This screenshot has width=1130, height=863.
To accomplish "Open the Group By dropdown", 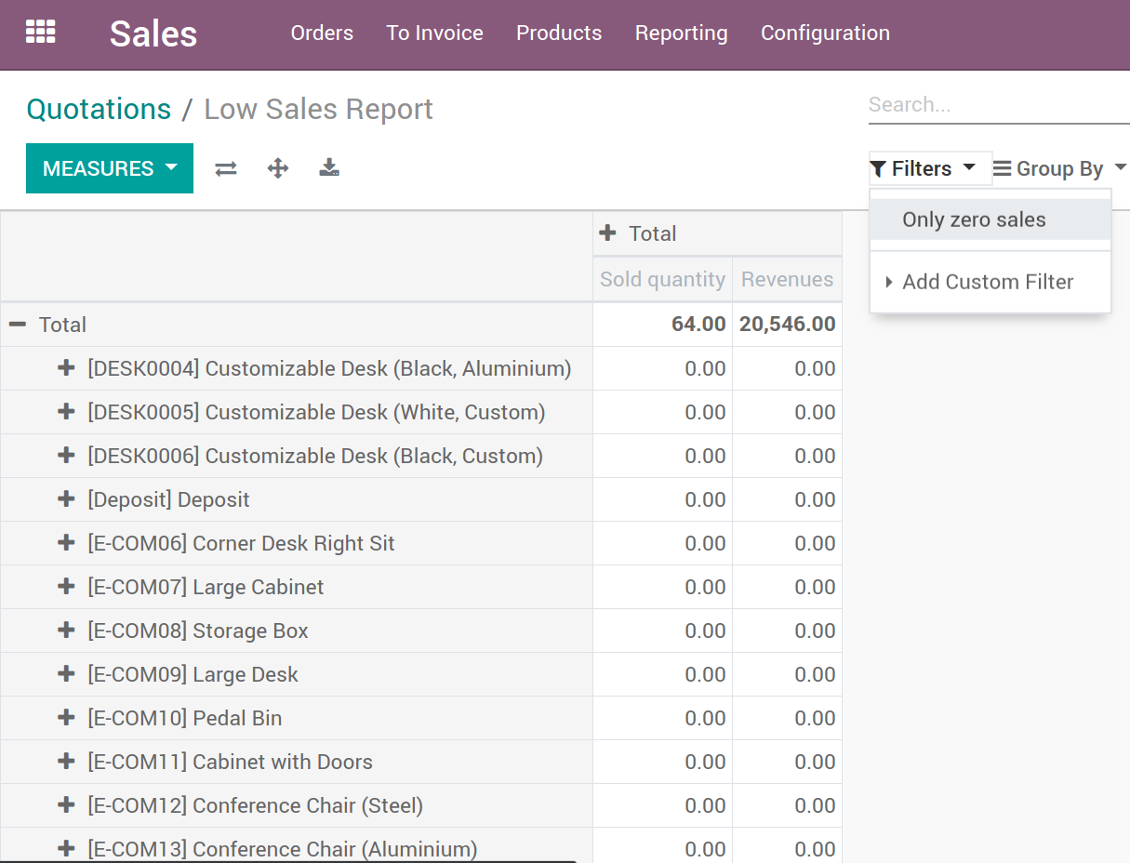I will click(1059, 169).
